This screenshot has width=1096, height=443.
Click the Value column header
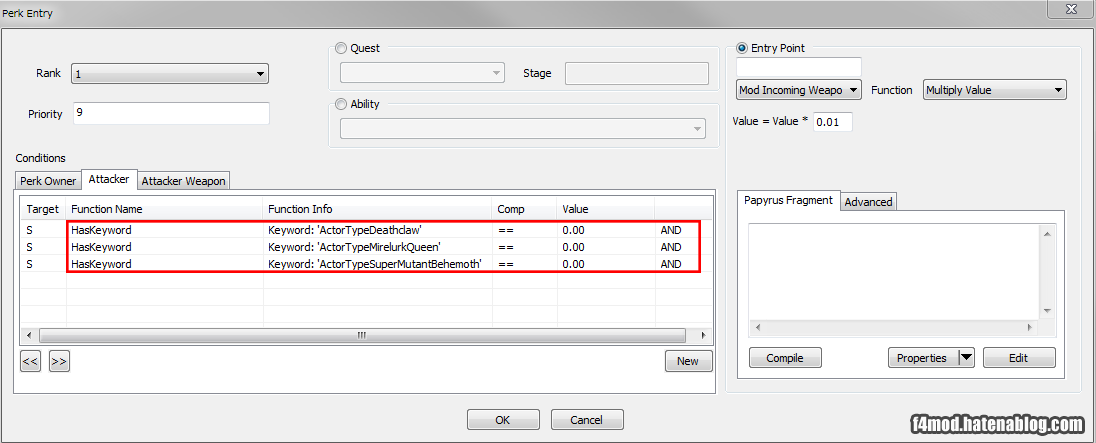(605, 209)
